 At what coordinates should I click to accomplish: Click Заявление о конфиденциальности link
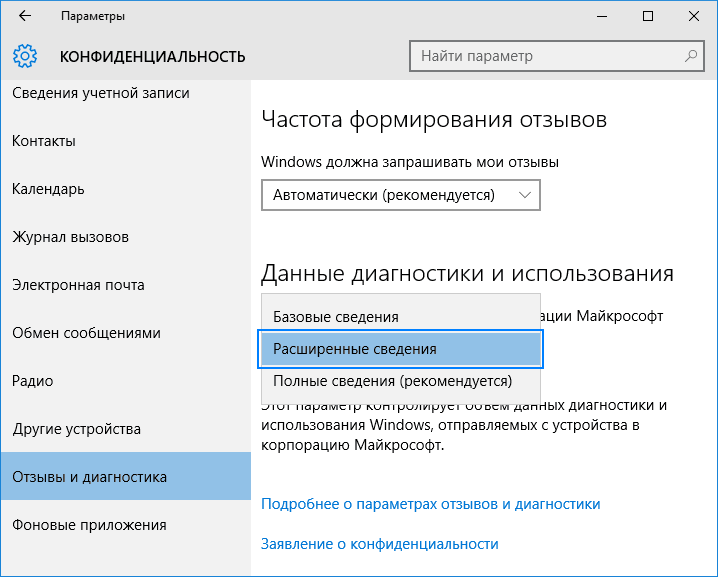tap(379, 544)
